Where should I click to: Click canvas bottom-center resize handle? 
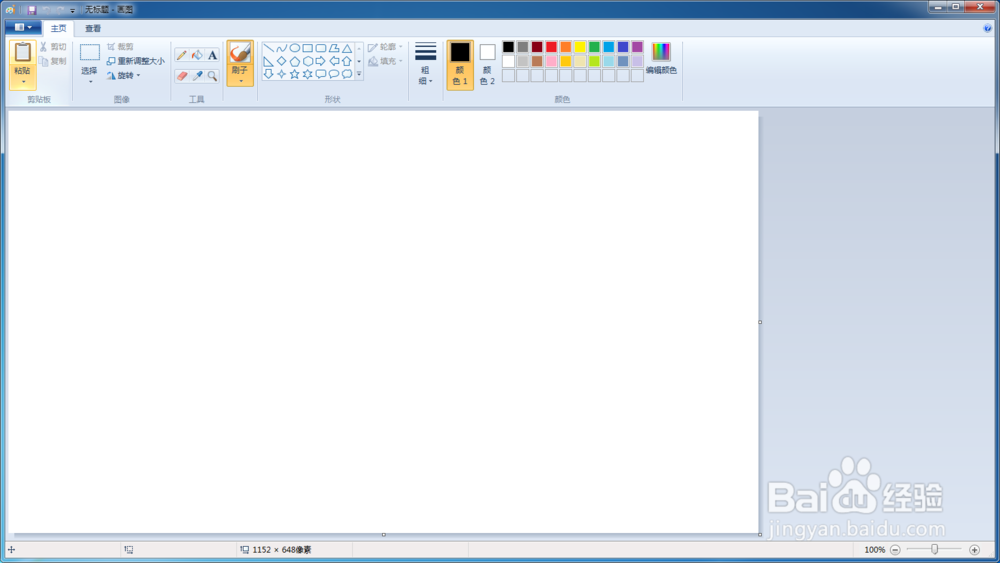coord(383,535)
